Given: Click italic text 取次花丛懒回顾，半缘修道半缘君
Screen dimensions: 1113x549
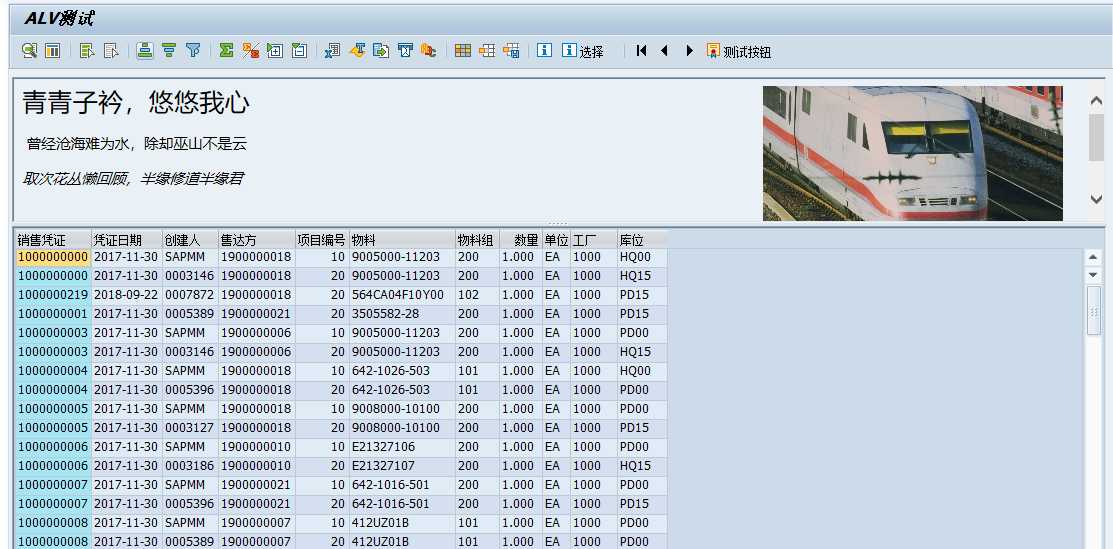Looking at the screenshot, I should coord(133,179).
